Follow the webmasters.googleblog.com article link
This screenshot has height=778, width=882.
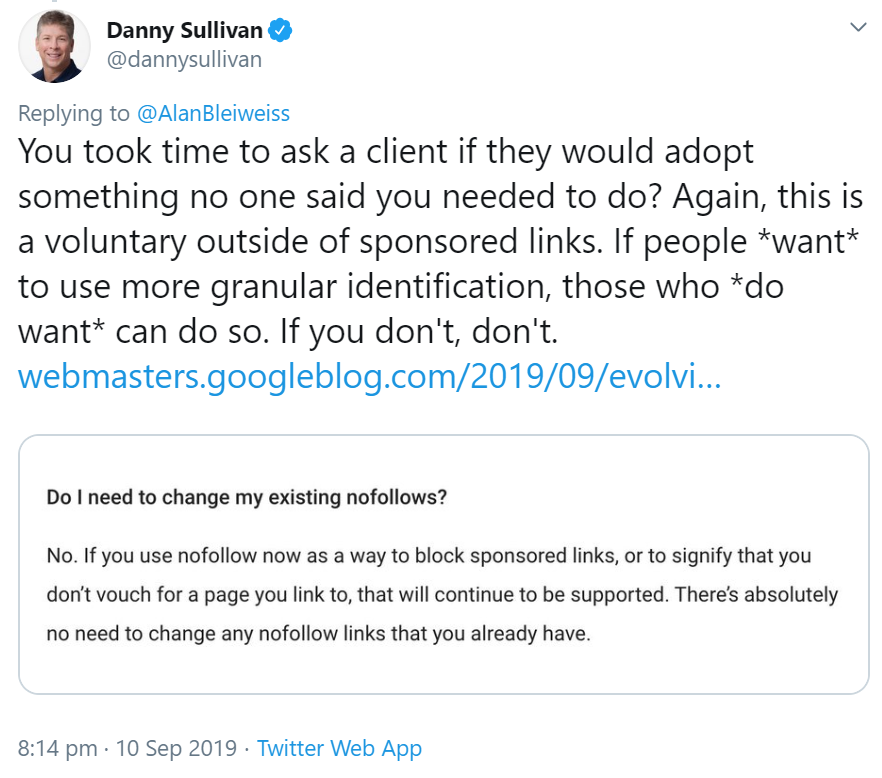[x=370, y=378]
